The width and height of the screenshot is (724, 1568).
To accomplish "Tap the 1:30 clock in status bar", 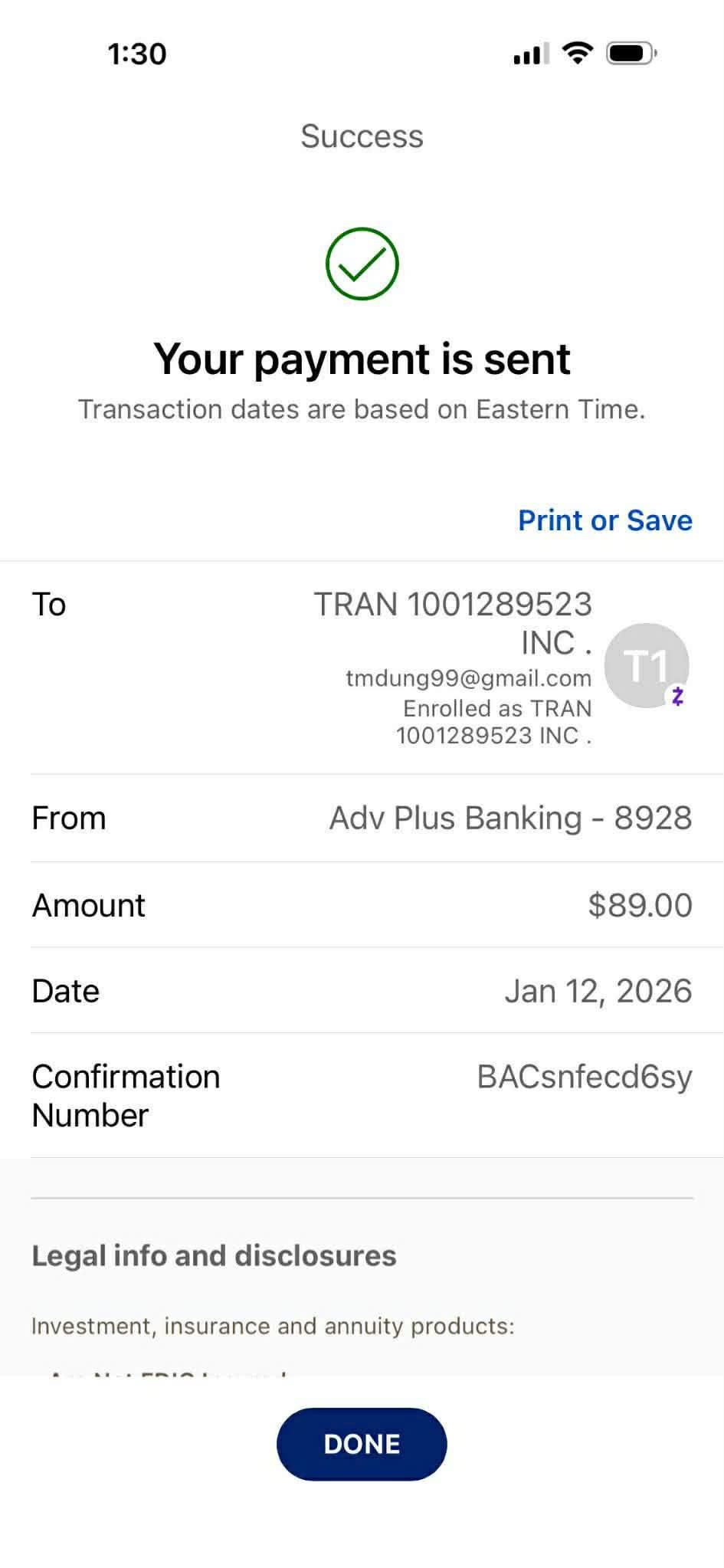I will 137,54.
